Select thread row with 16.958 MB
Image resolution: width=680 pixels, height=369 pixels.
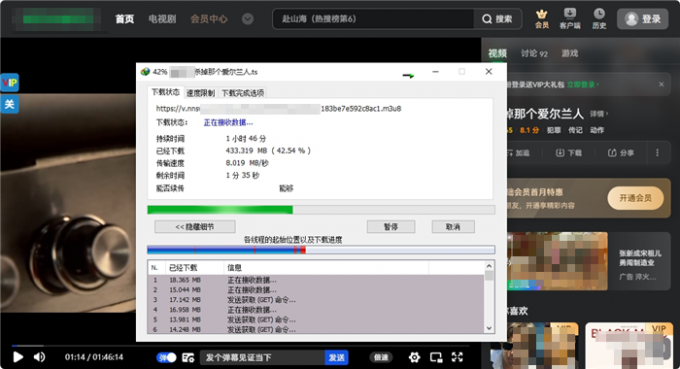point(316,310)
